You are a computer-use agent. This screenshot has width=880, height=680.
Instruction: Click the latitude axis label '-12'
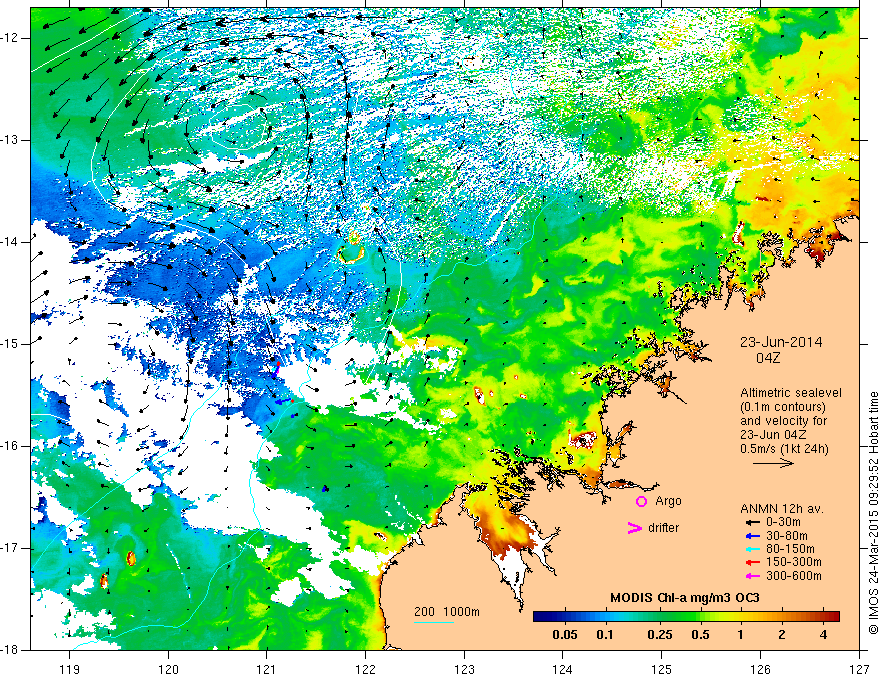pyautogui.click(x=10, y=38)
